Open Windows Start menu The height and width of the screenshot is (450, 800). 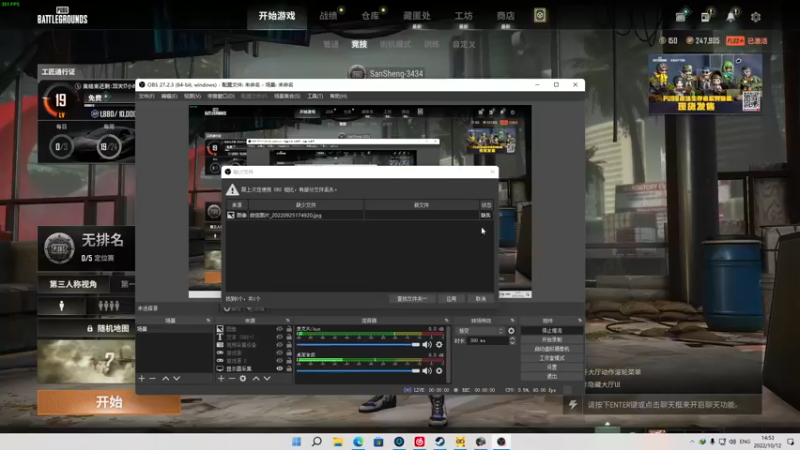coord(296,441)
